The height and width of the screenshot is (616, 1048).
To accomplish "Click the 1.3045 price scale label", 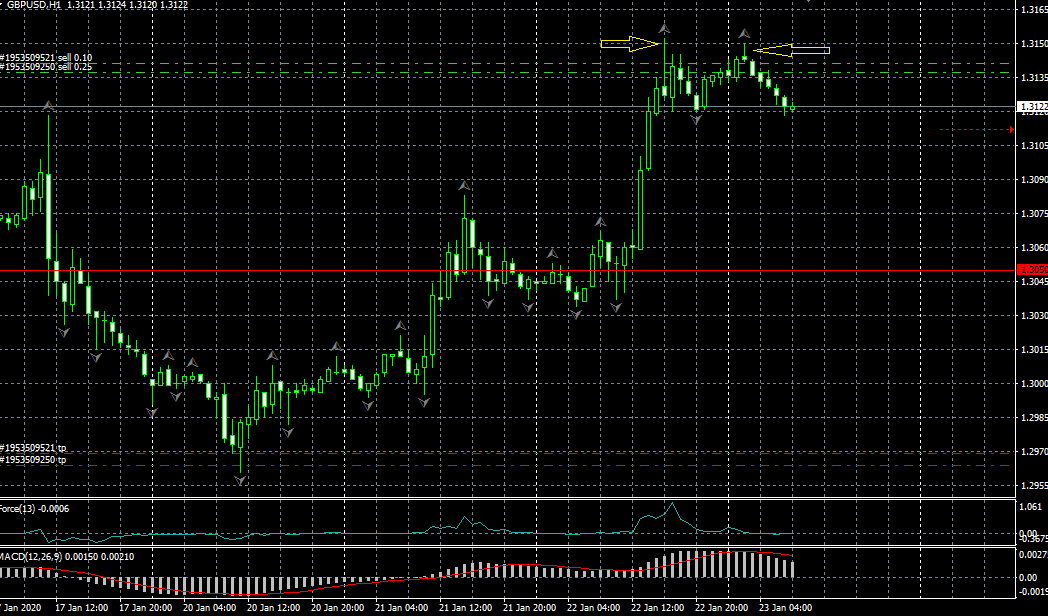I will [1034, 282].
